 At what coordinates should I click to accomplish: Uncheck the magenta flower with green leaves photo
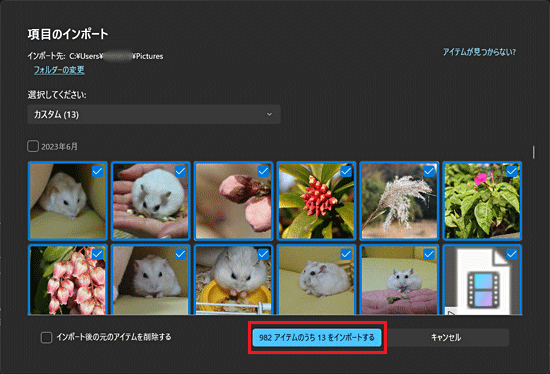click(x=512, y=171)
